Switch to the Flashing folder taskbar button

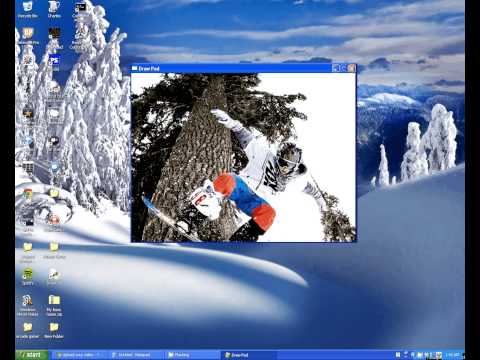coord(192,355)
